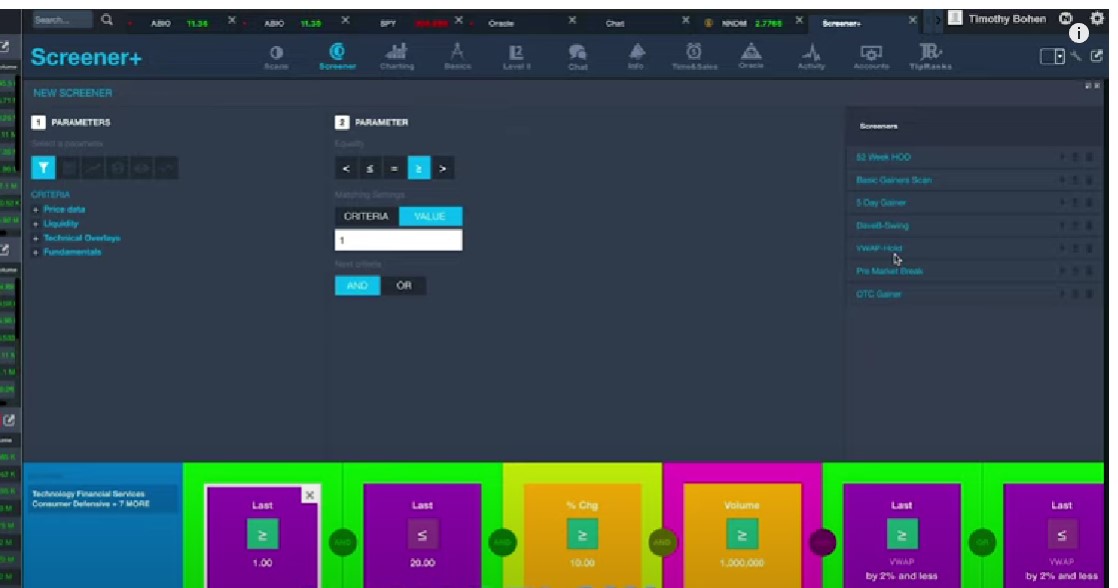Close the SPY tab
Screen dimensions: 1118x588
click(x=458, y=21)
